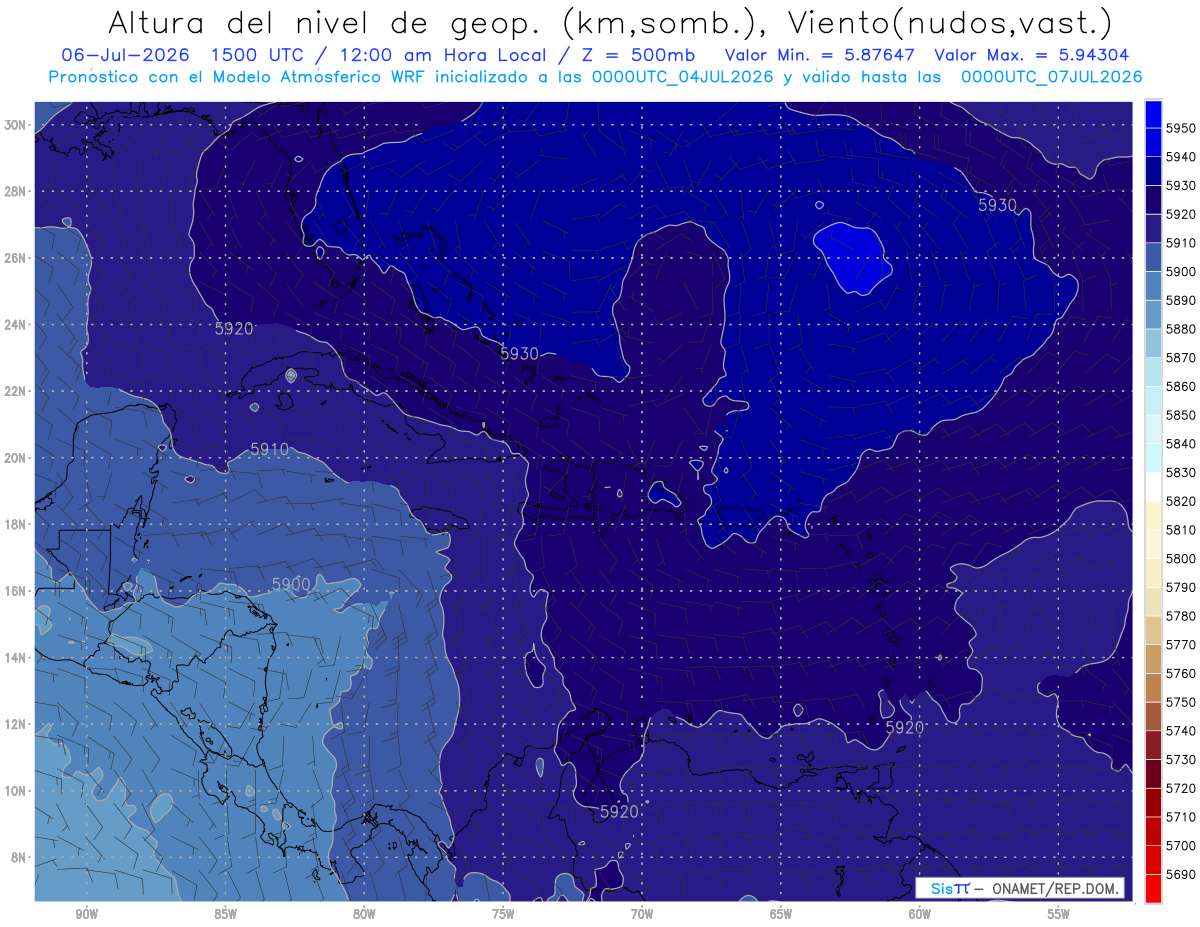Click the '5910' contour label on the map
The width and height of the screenshot is (1200, 927).
click(270, 450)
